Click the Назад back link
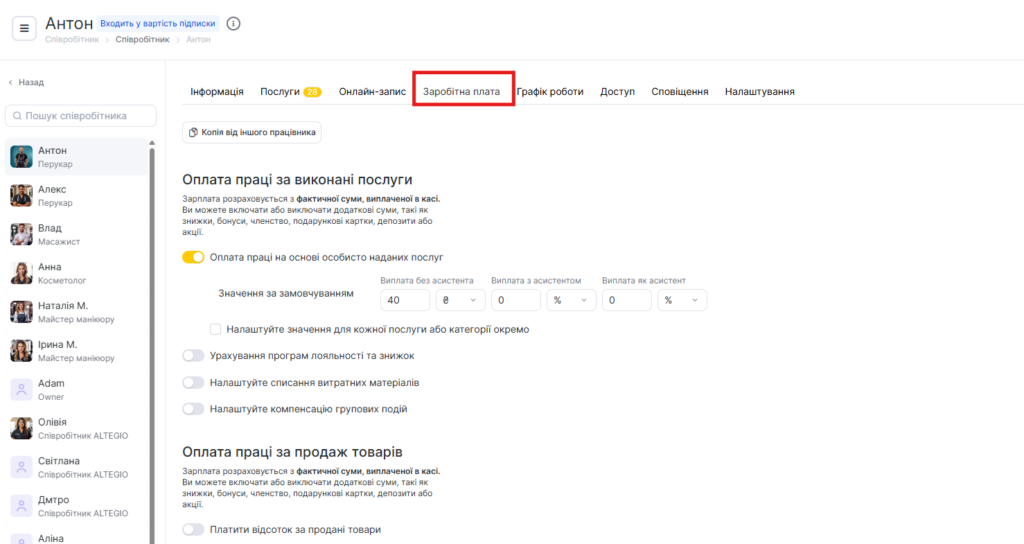The image size is (1024, 544). [27, 82]
